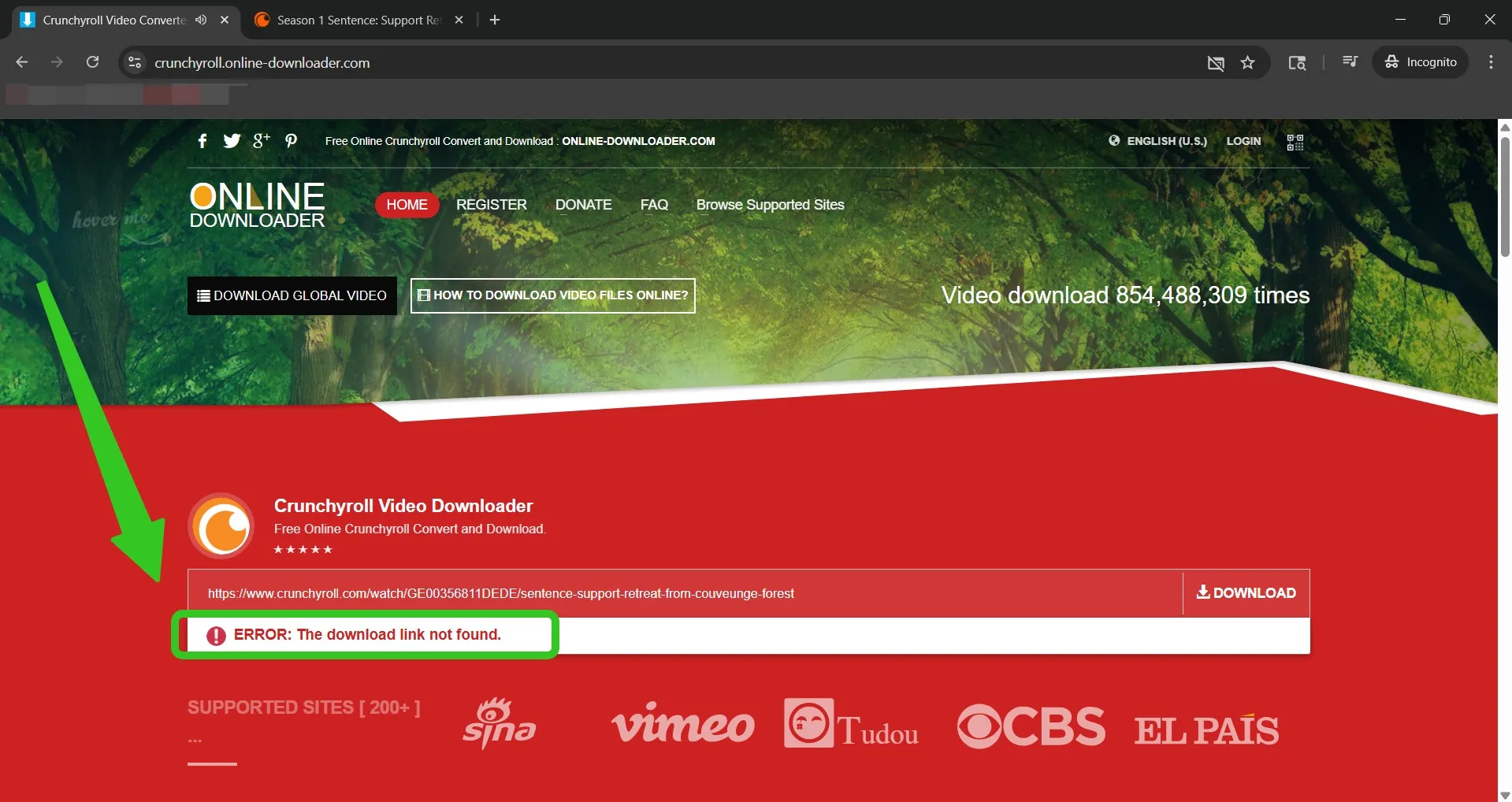Click the Facebook share icon
This screenshot has width=1512, height=802.
pyautogui.click(x=202, y=141)
